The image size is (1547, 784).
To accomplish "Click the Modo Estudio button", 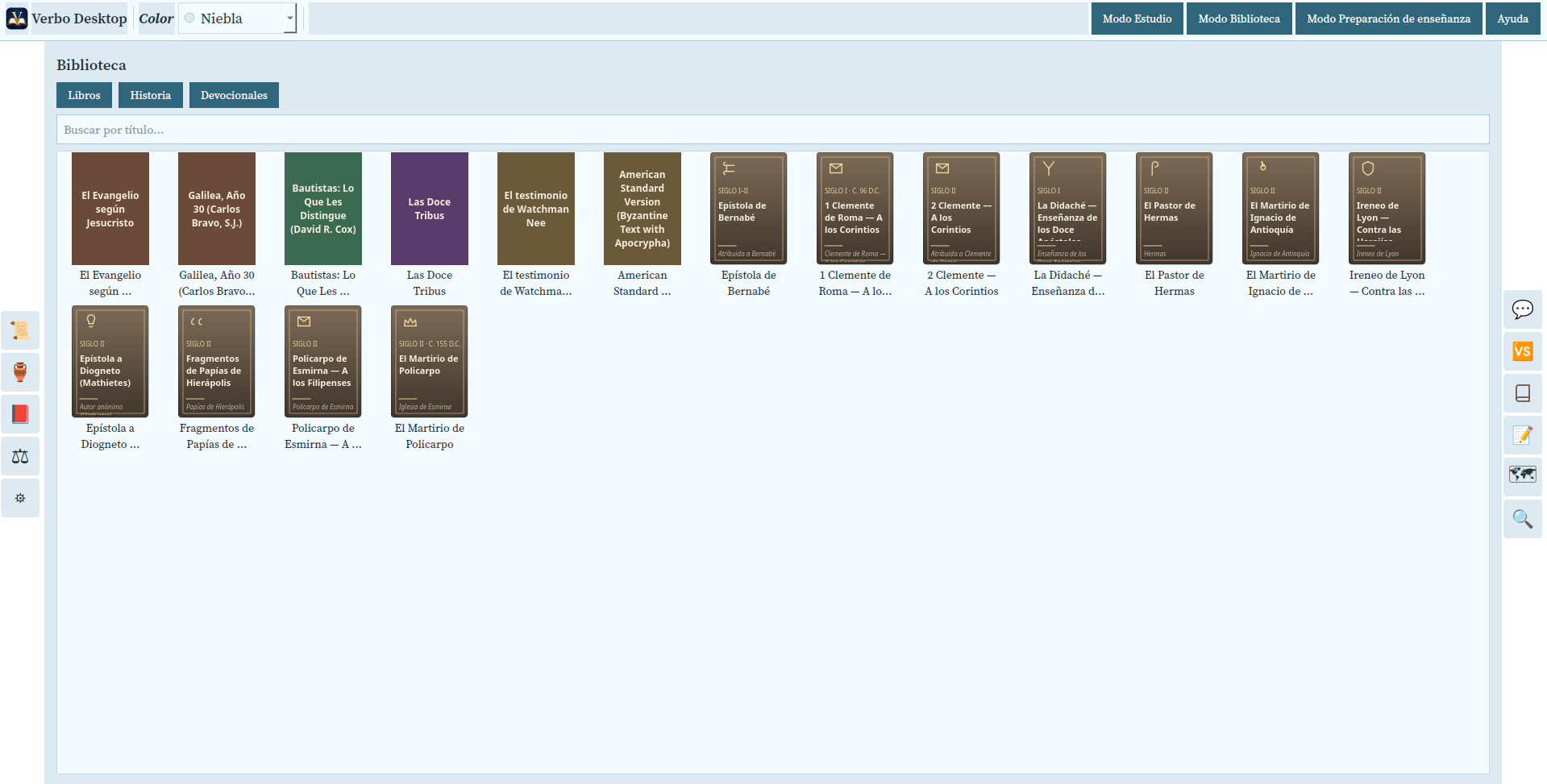I will point(1137,19).
